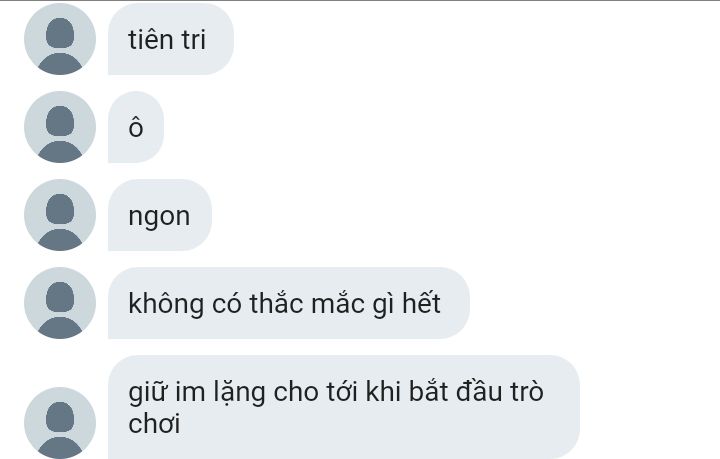Click the word 'chơi' in last message

(x=154, y=424)
